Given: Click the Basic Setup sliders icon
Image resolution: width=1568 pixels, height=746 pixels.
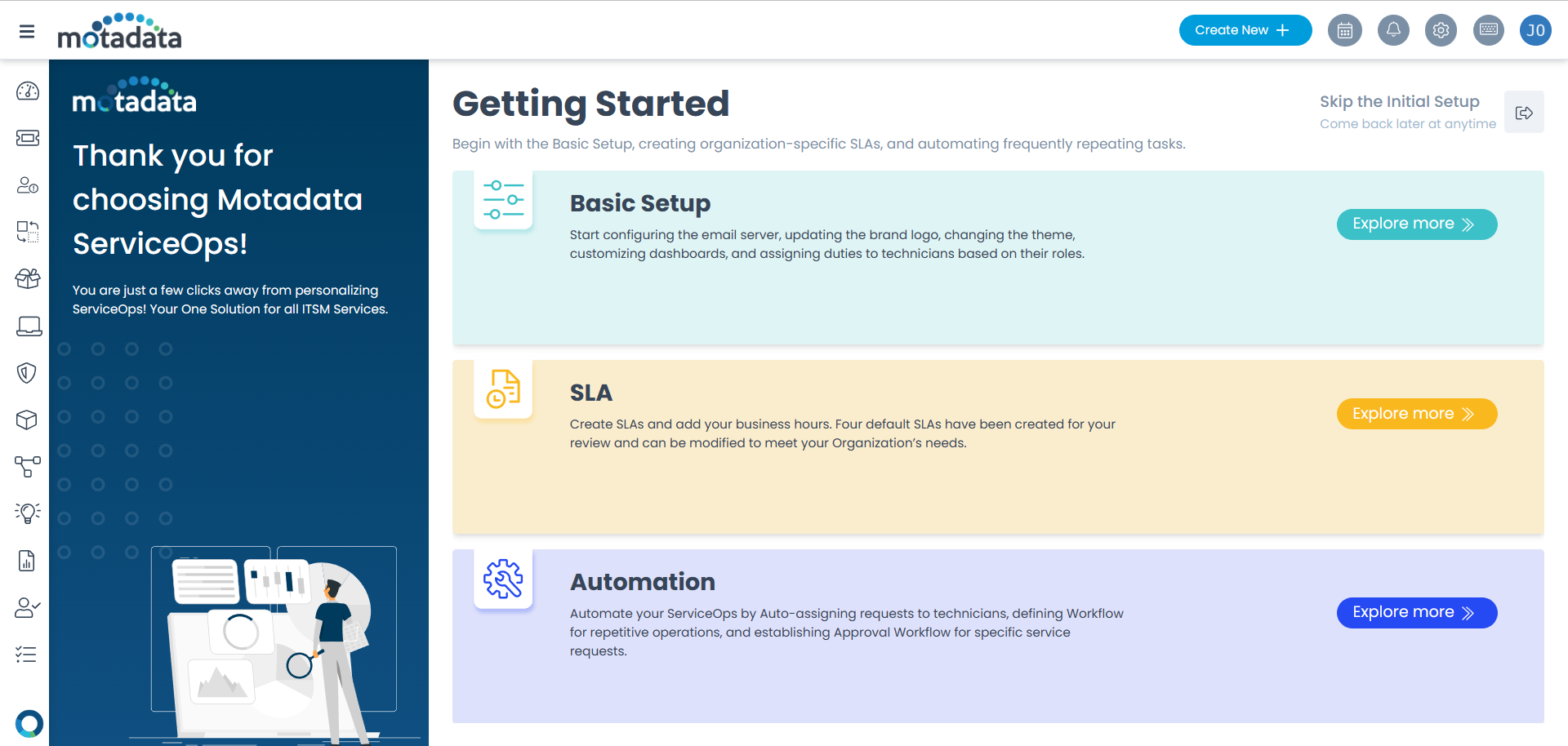Looking at the screenshot, I should [x=503, y=200].
